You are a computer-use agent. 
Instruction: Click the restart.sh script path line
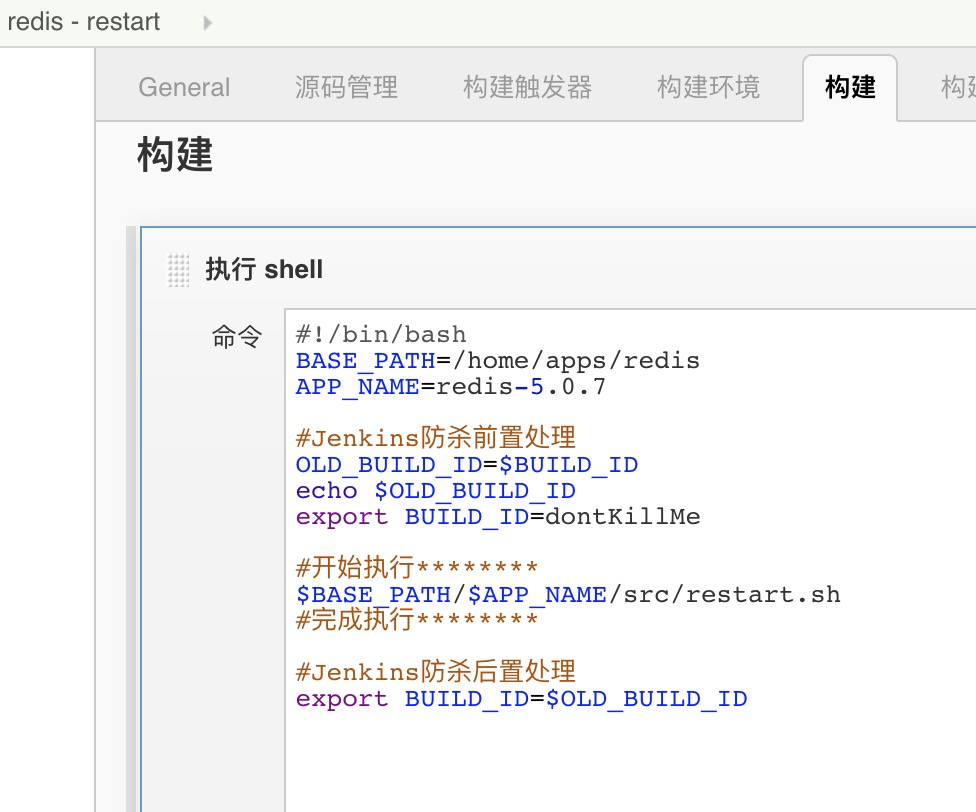click(568, 595)
